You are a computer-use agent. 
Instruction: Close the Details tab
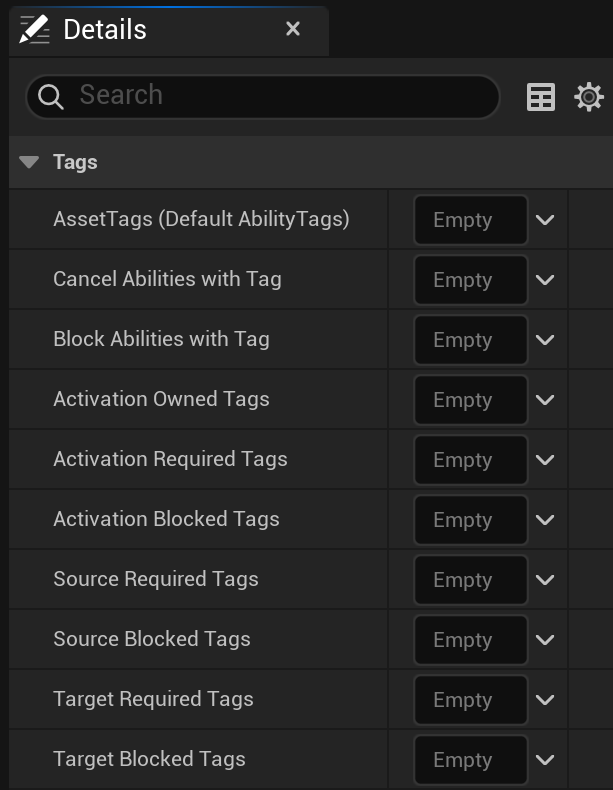pyautogui.click(x=293, y=29)
